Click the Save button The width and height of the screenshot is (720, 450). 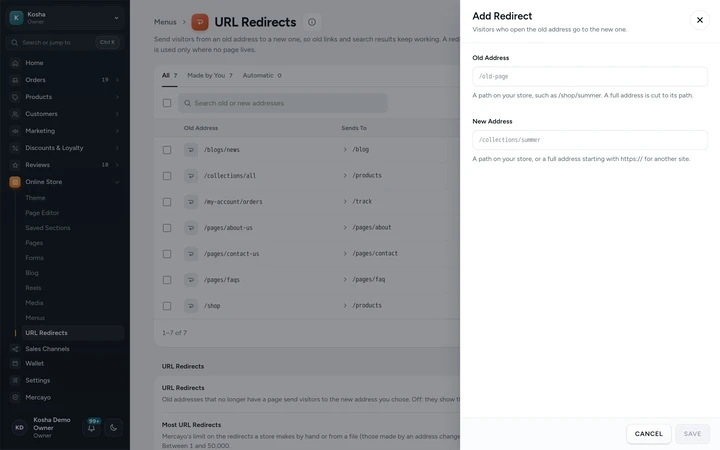(692, 433)
